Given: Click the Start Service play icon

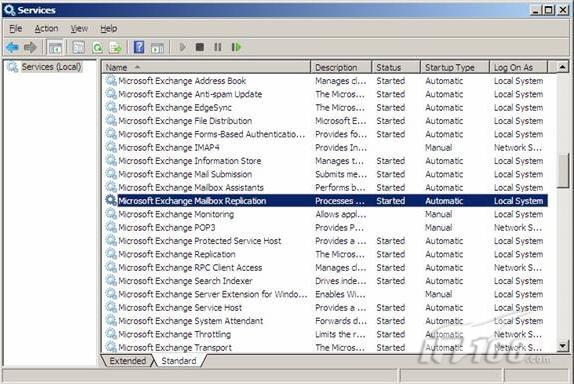Looking at the screenshot, I should (x=182, y=47).
